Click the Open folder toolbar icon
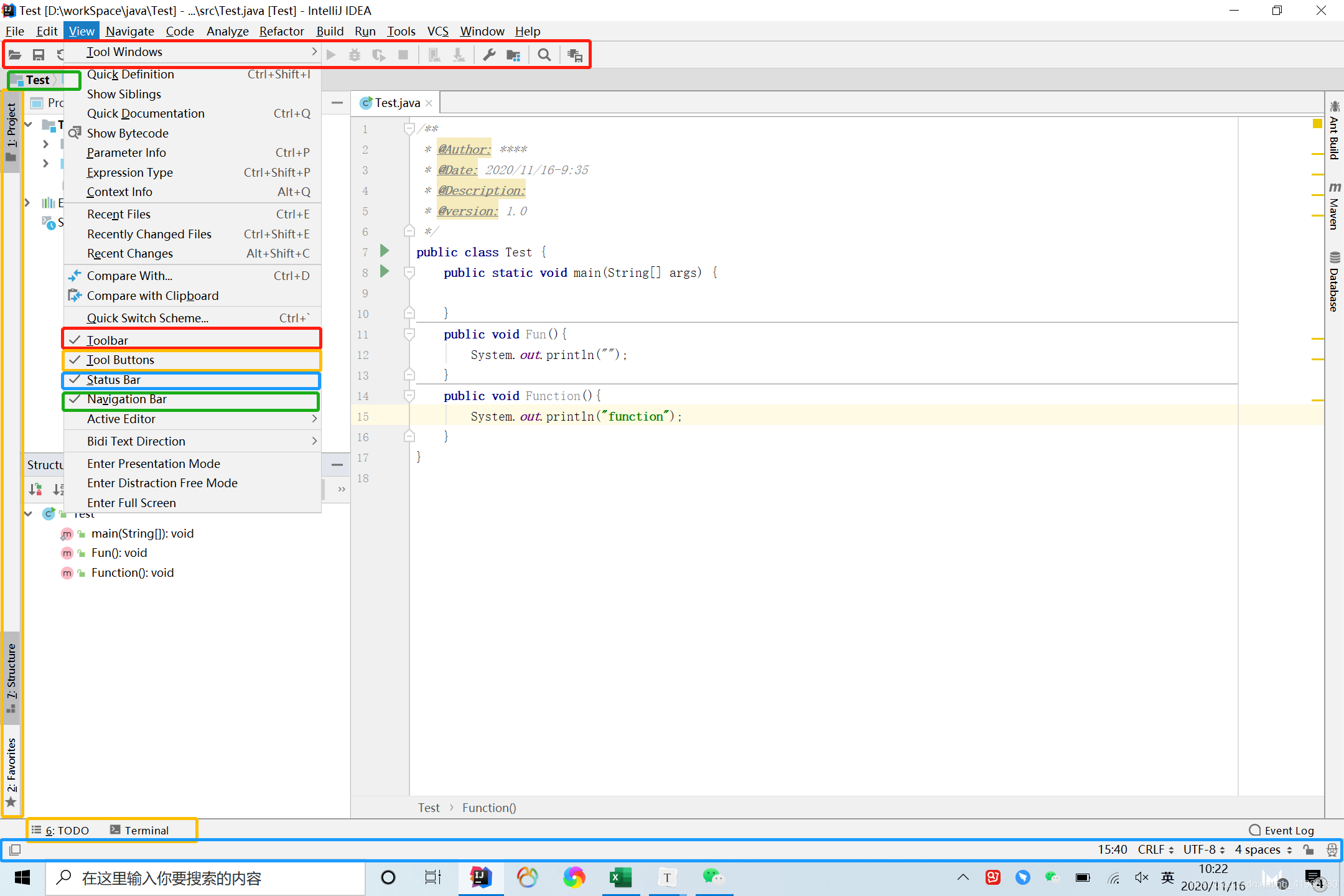1344x896 pixels. 15,55
